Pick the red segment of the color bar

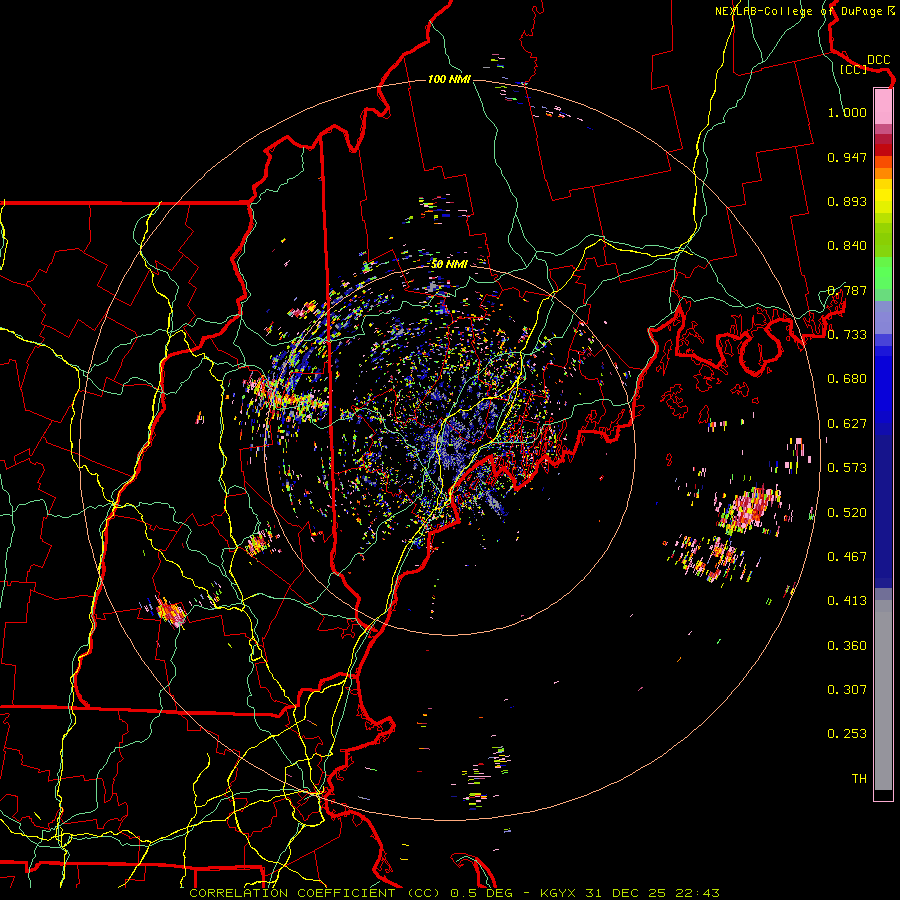coord(883,150)
